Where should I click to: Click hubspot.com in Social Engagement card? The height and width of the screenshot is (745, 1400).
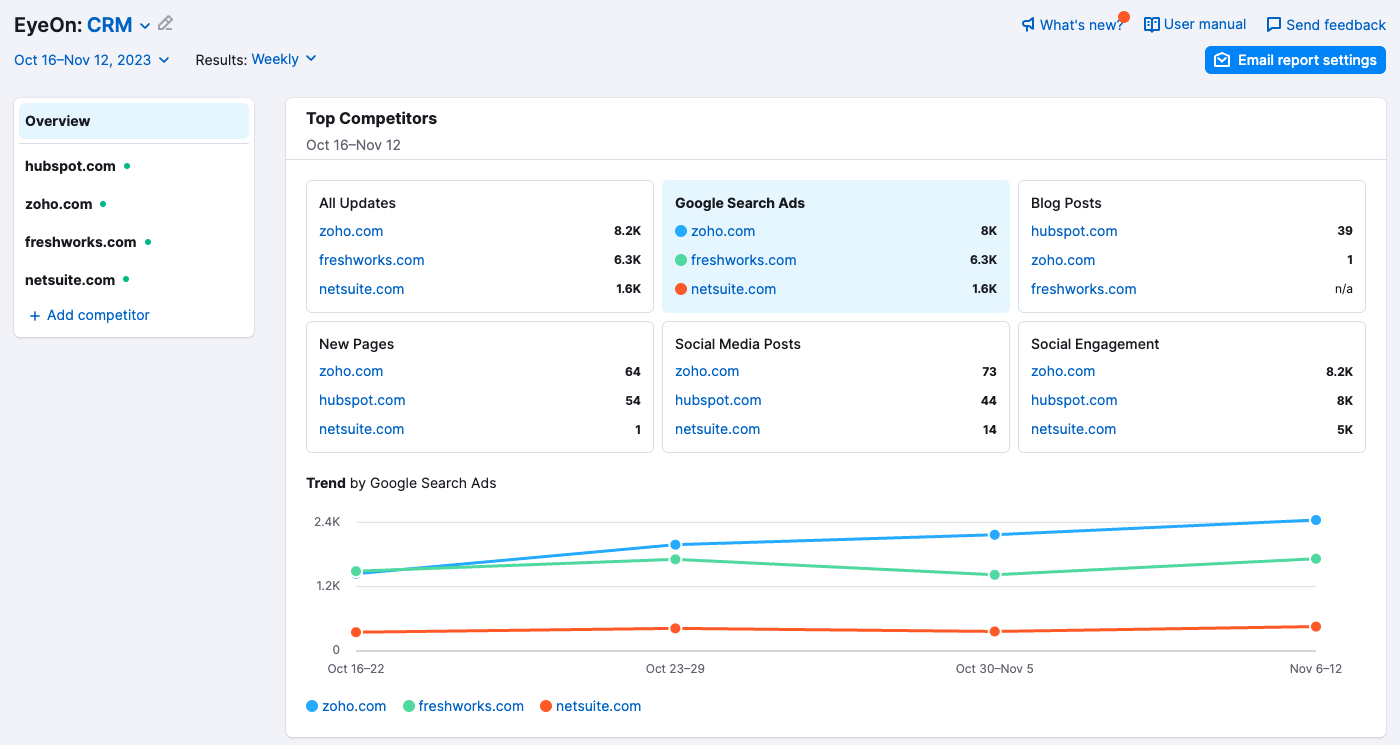click(1074, 400)
